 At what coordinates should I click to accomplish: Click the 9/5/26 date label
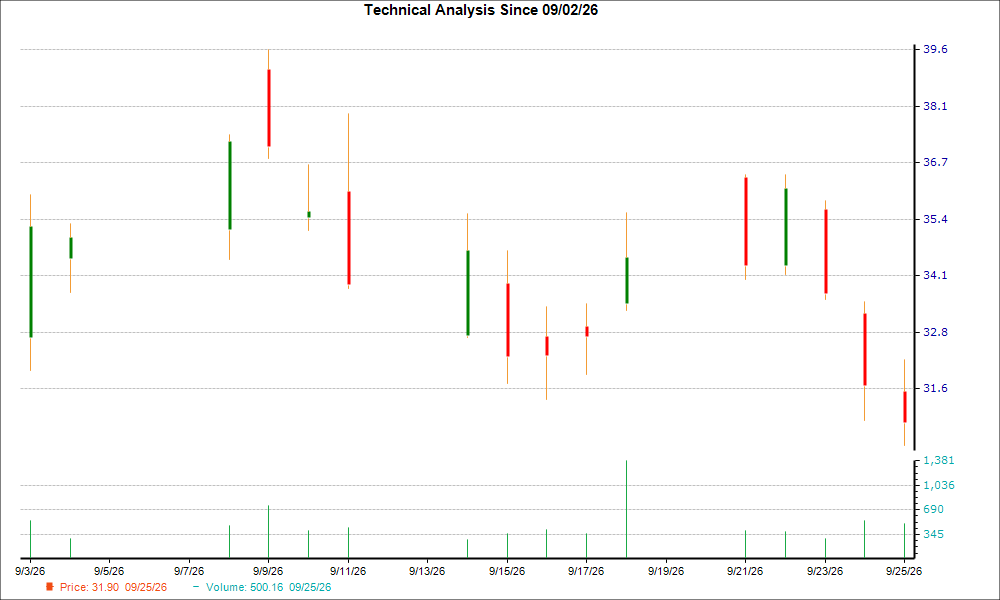click(x=109, y=571)
